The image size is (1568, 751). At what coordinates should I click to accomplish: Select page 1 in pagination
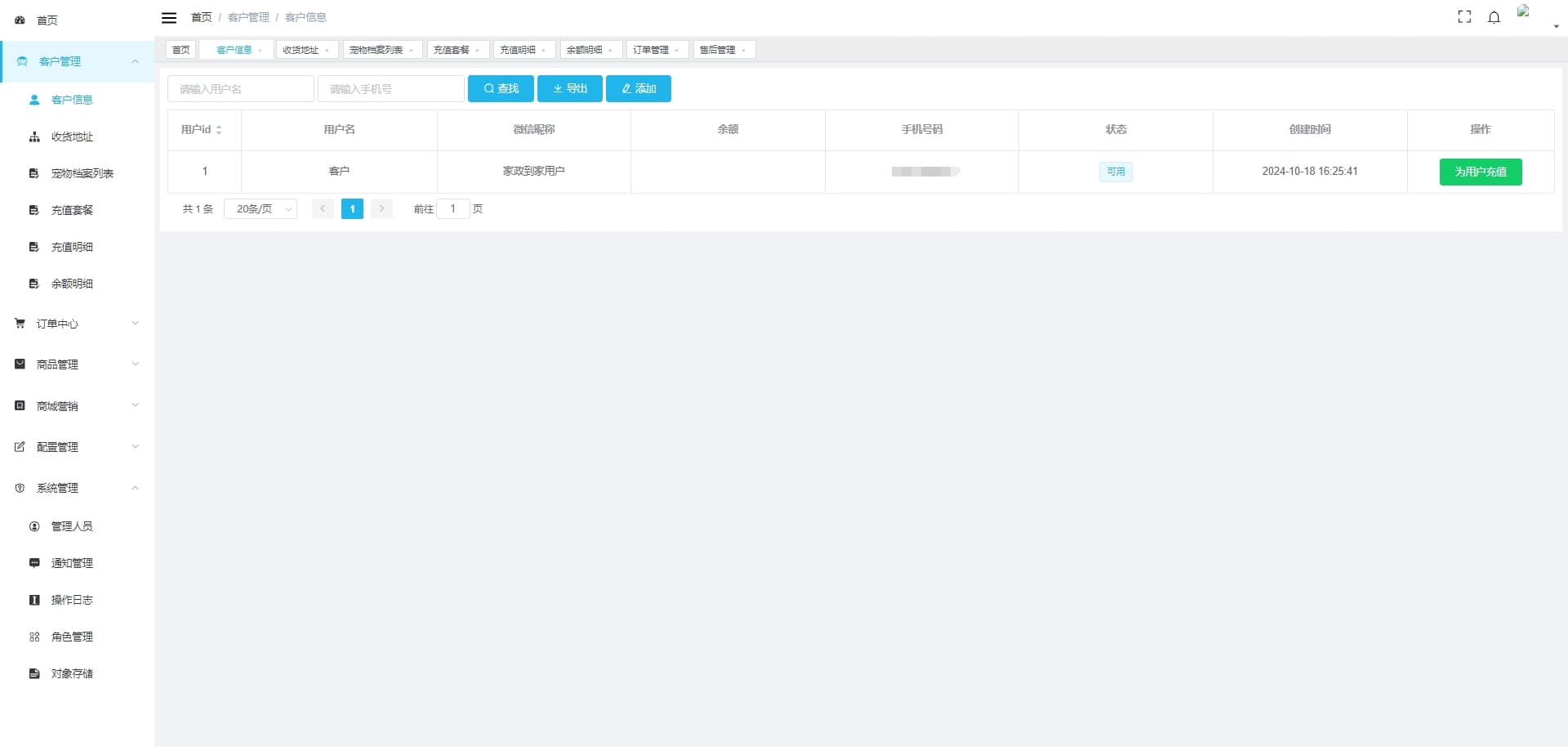click(x=352, y=209)
